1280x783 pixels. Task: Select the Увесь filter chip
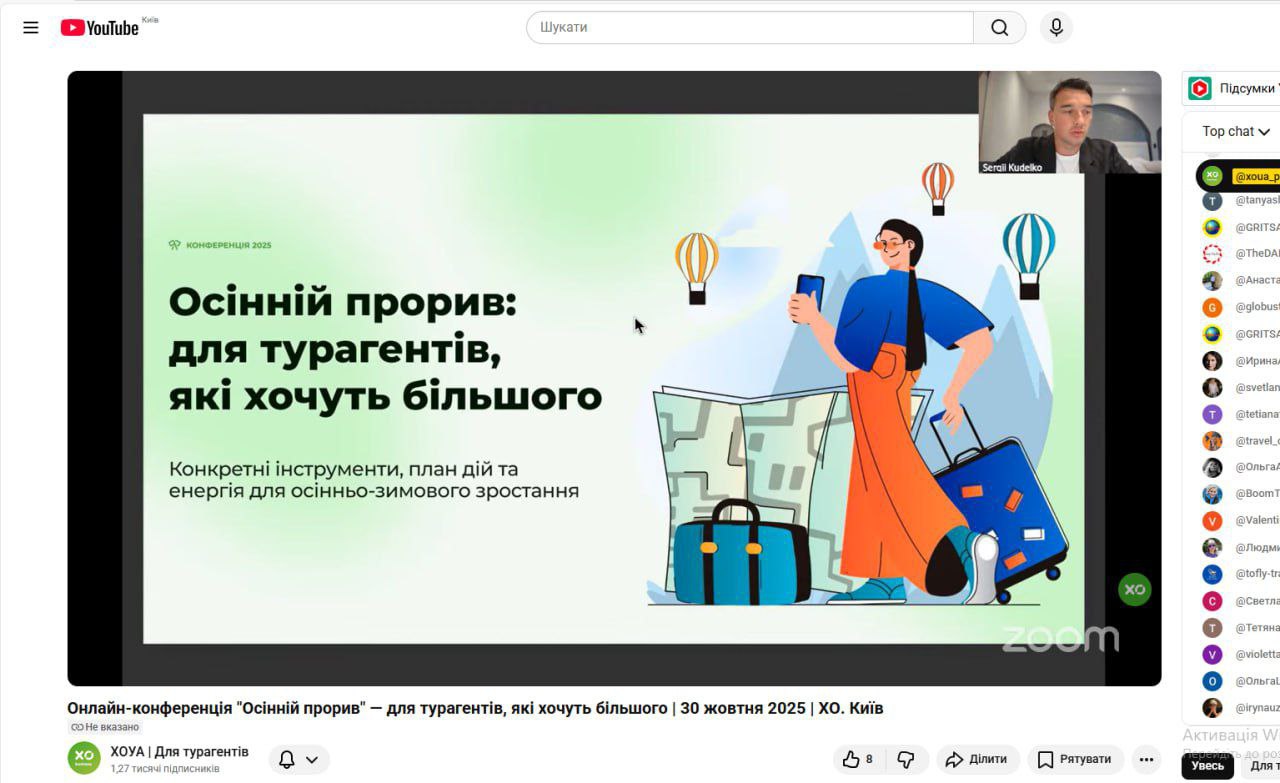coord(1207,766)
